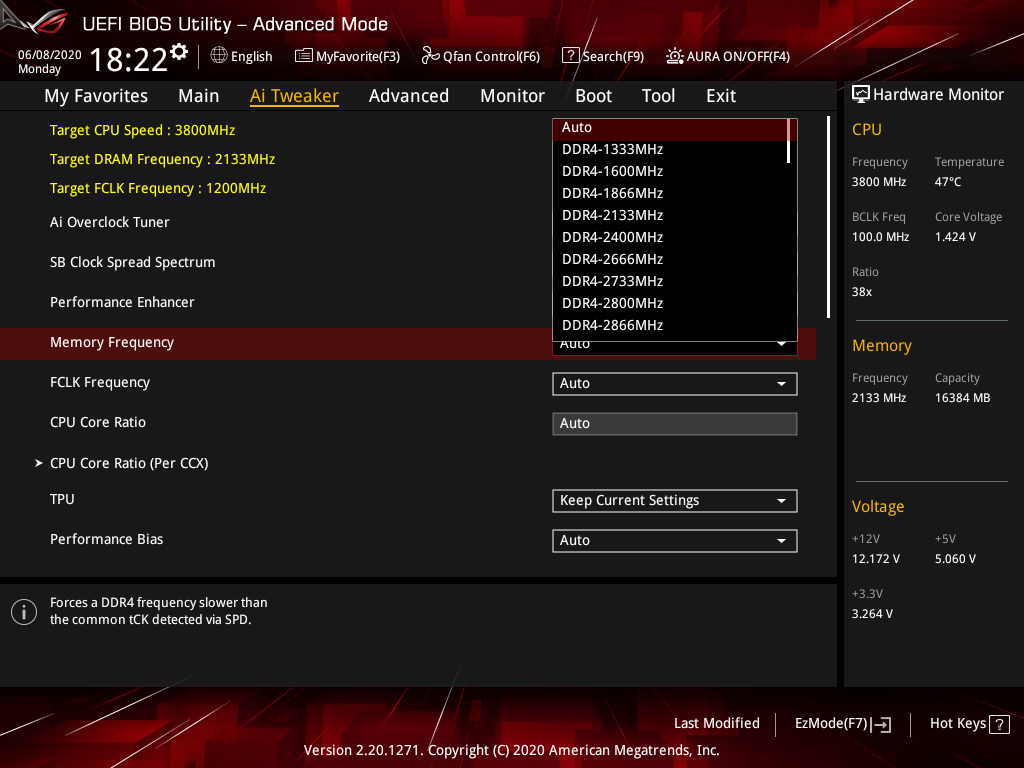Click Target FCLK Frequency : 1200MHz text
The image size is (1024, 768).
158,188
